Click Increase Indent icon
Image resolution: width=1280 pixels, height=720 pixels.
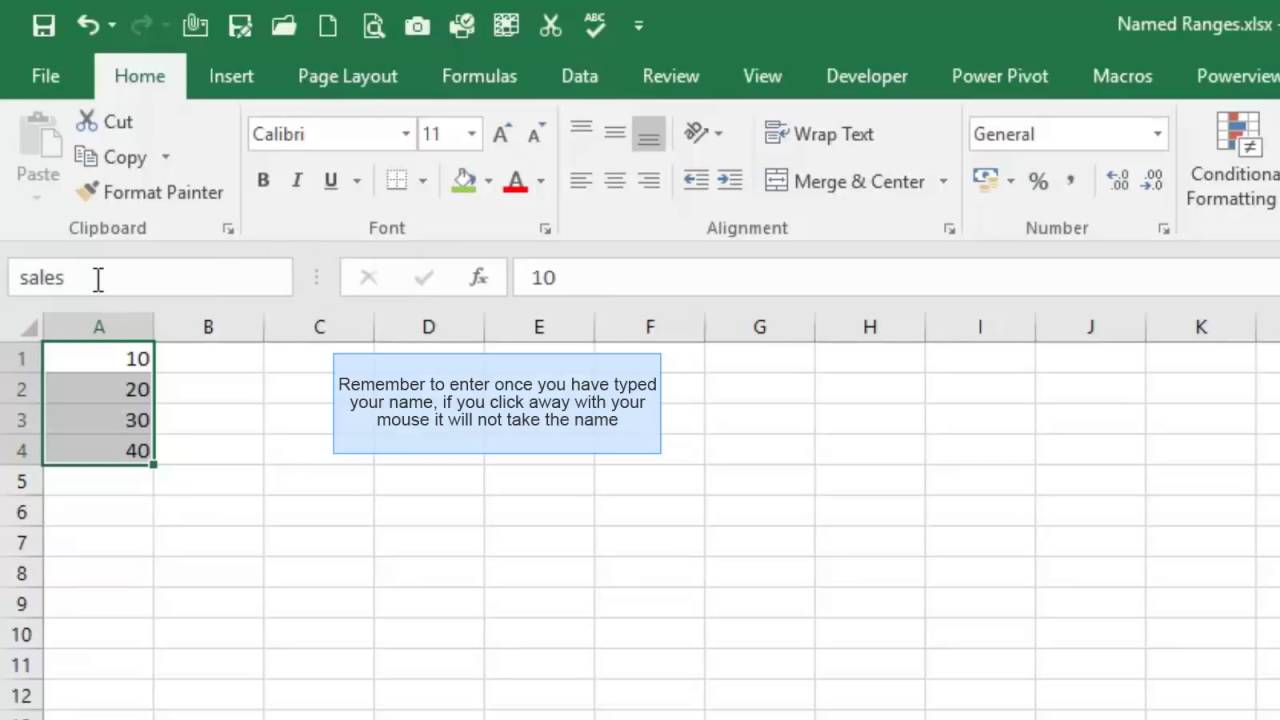click(730, 181)
